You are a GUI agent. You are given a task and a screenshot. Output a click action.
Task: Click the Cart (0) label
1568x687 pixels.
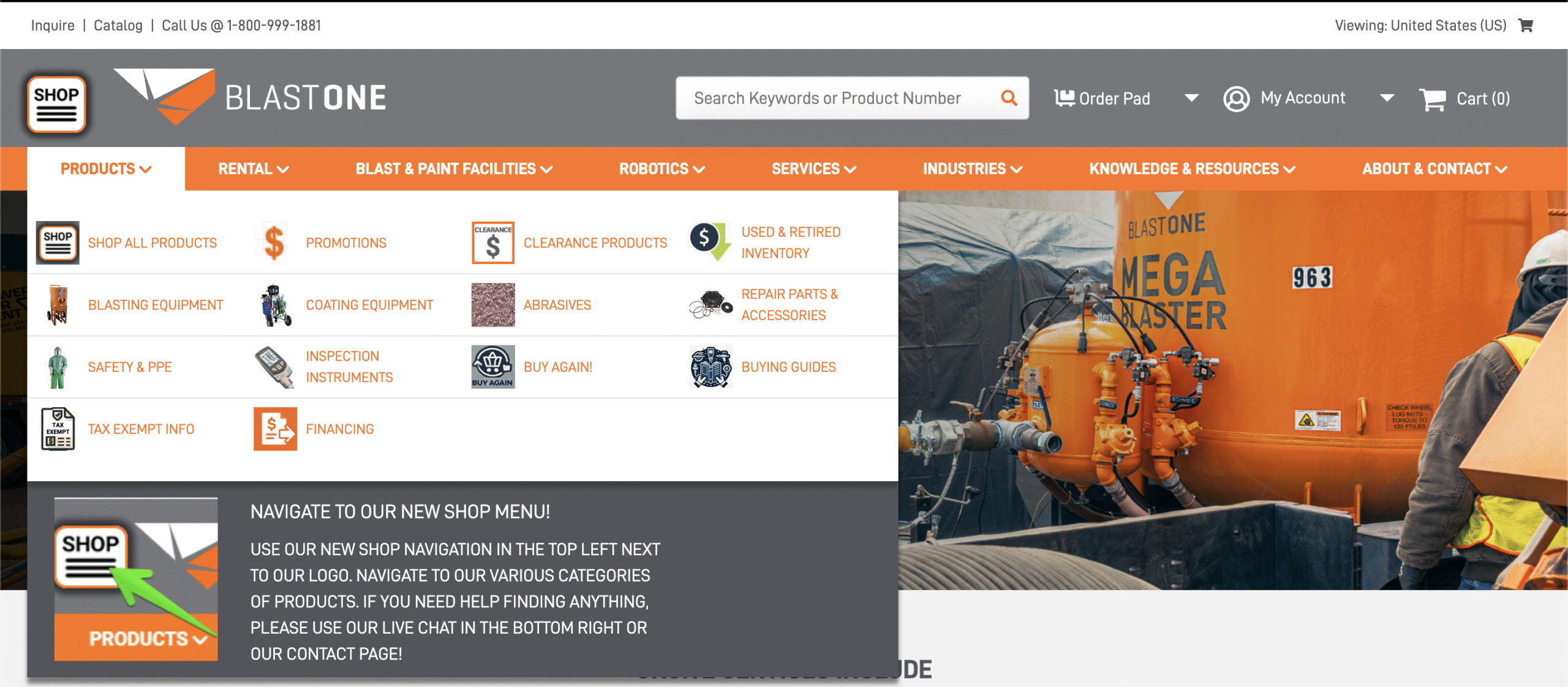click(1483, 99)
